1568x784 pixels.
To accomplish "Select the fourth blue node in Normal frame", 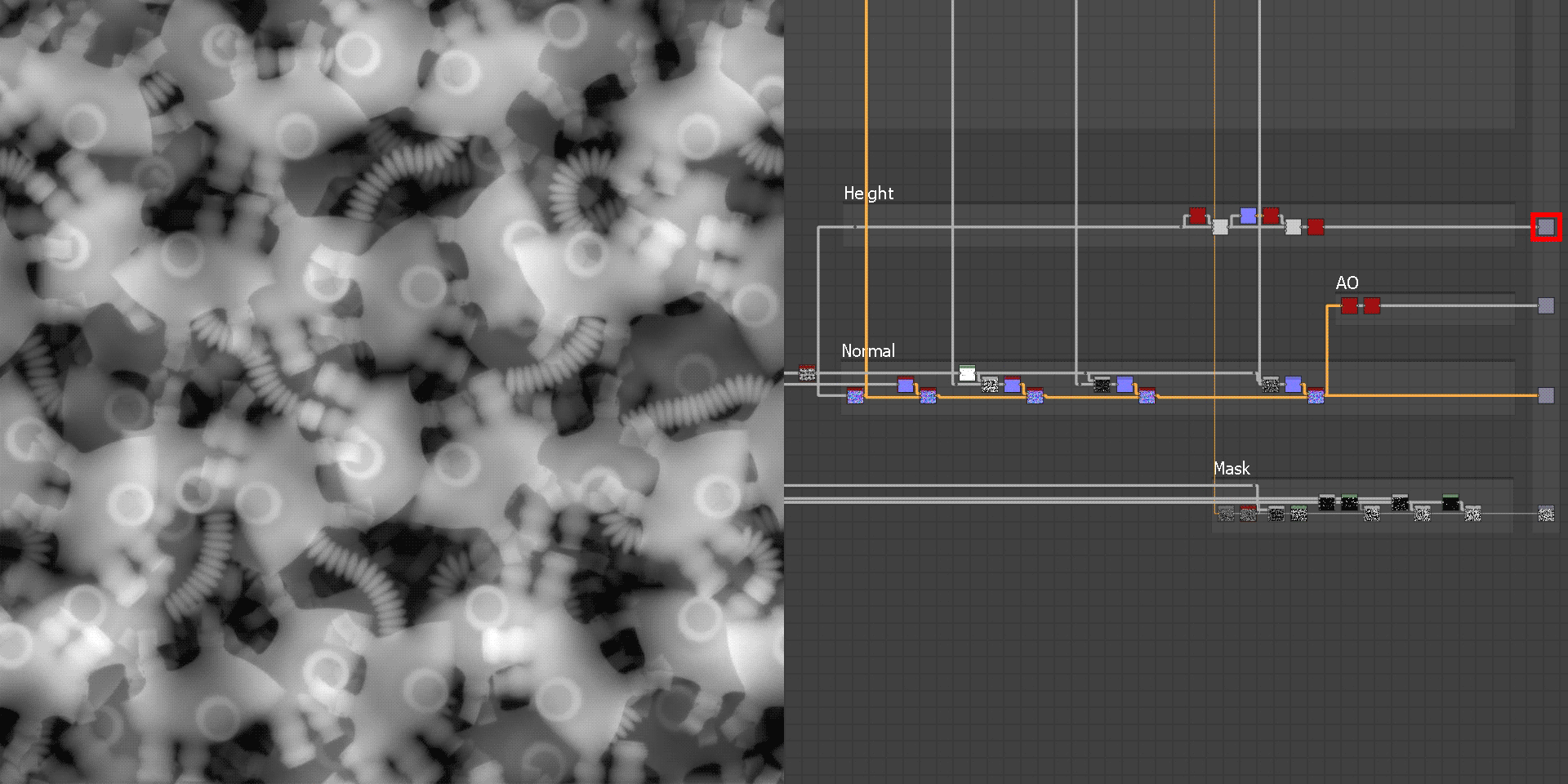I will coord(1294,385).
